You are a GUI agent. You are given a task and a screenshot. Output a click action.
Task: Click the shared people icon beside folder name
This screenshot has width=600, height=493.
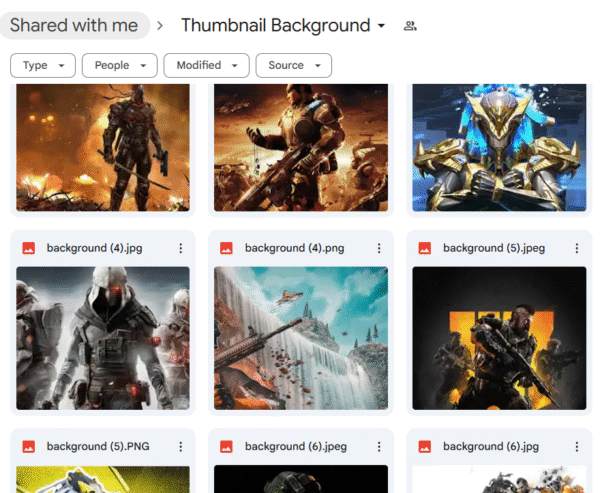click(x=410, y=26)
